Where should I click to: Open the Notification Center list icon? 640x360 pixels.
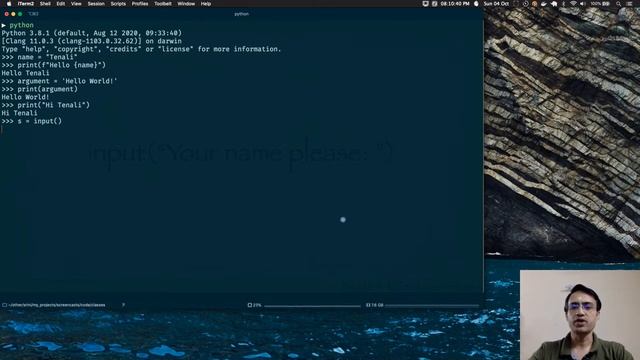pos(629,4)
